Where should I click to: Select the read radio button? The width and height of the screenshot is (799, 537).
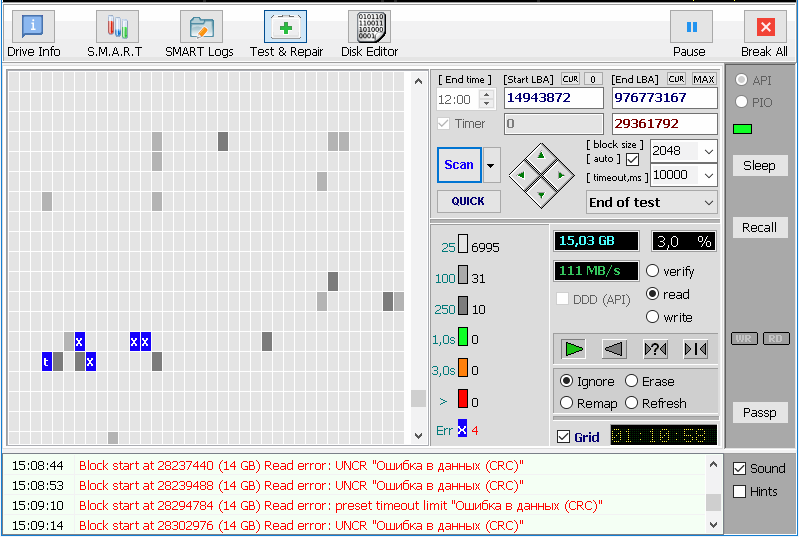652,294
